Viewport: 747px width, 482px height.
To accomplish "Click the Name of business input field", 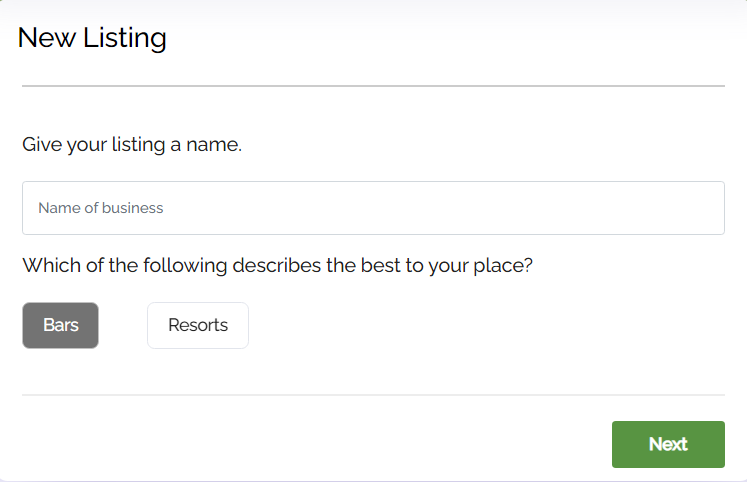I will [x=373, y=208].
